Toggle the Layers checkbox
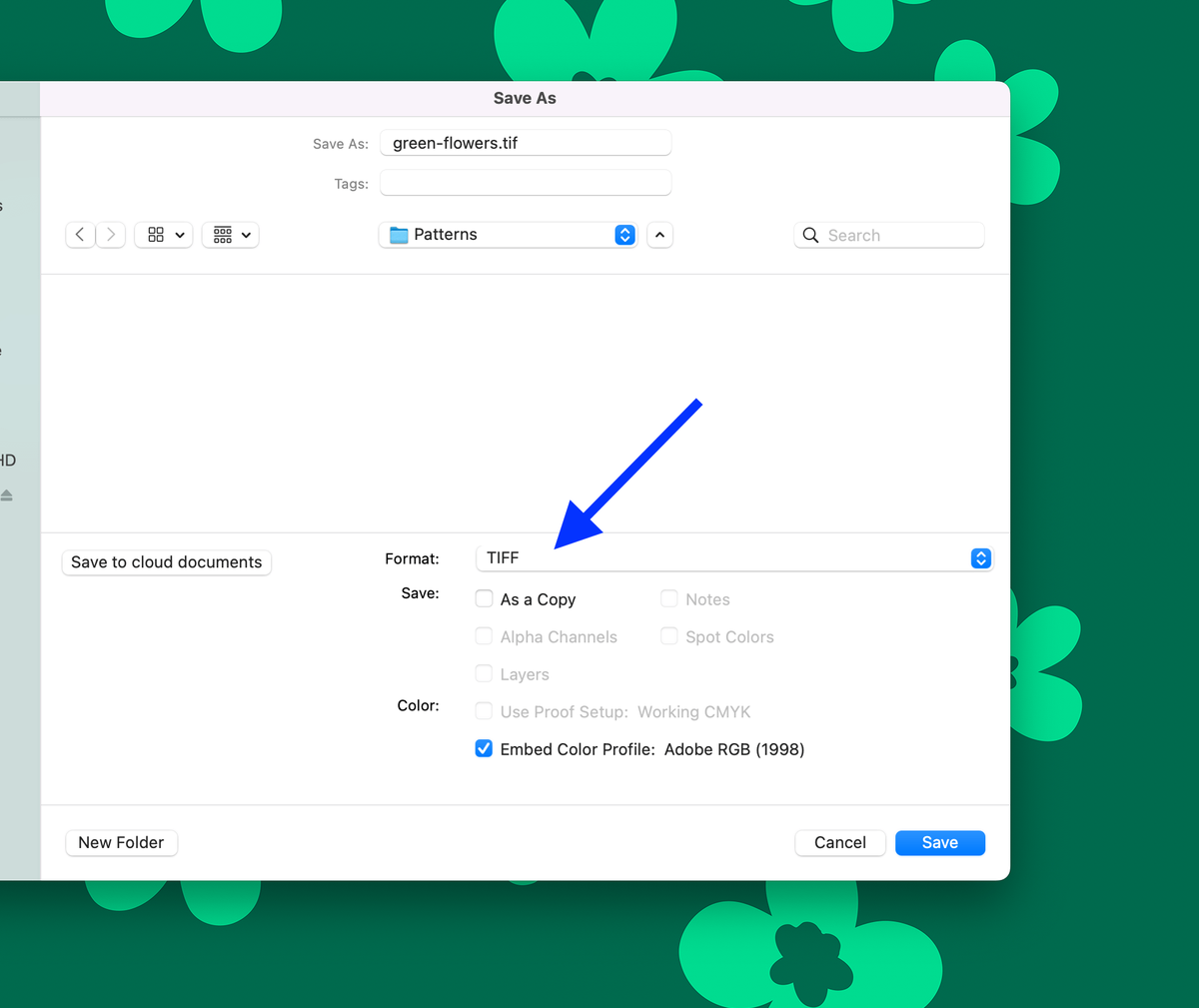Viewport: 1199px width, 1008px height. point(485,674)
